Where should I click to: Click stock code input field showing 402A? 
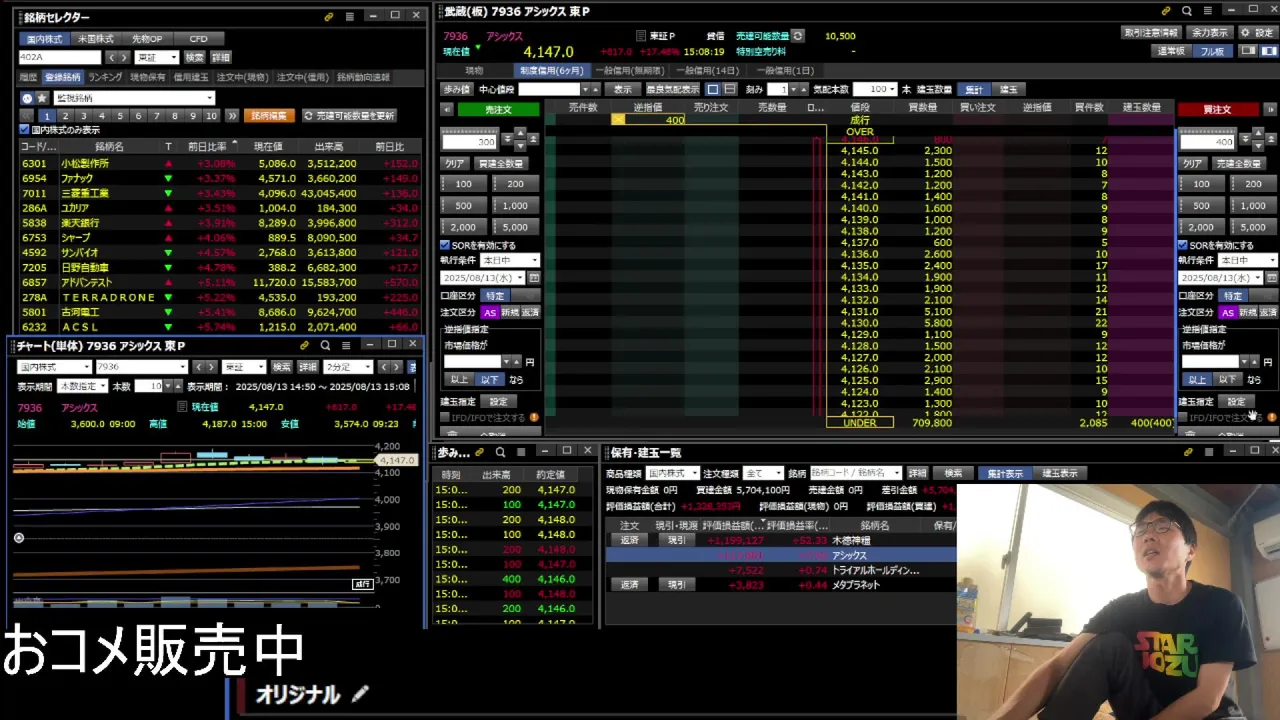pos(60,58)
